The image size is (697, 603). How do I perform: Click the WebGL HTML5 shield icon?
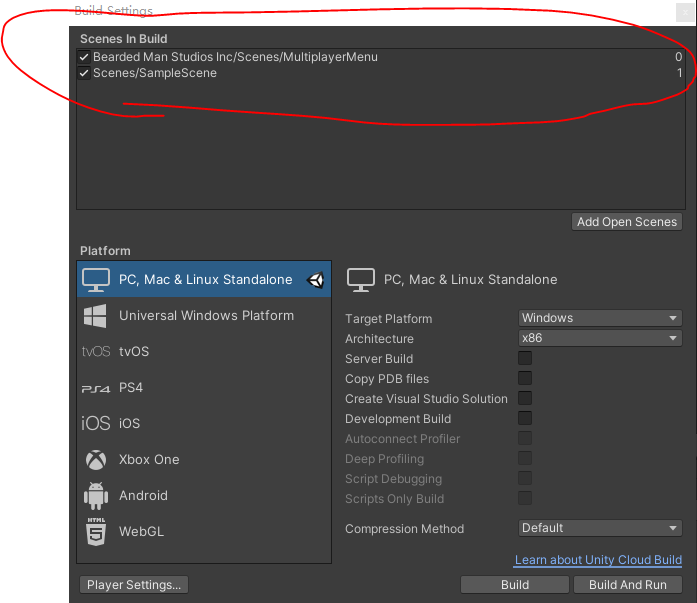click(96, 531)
